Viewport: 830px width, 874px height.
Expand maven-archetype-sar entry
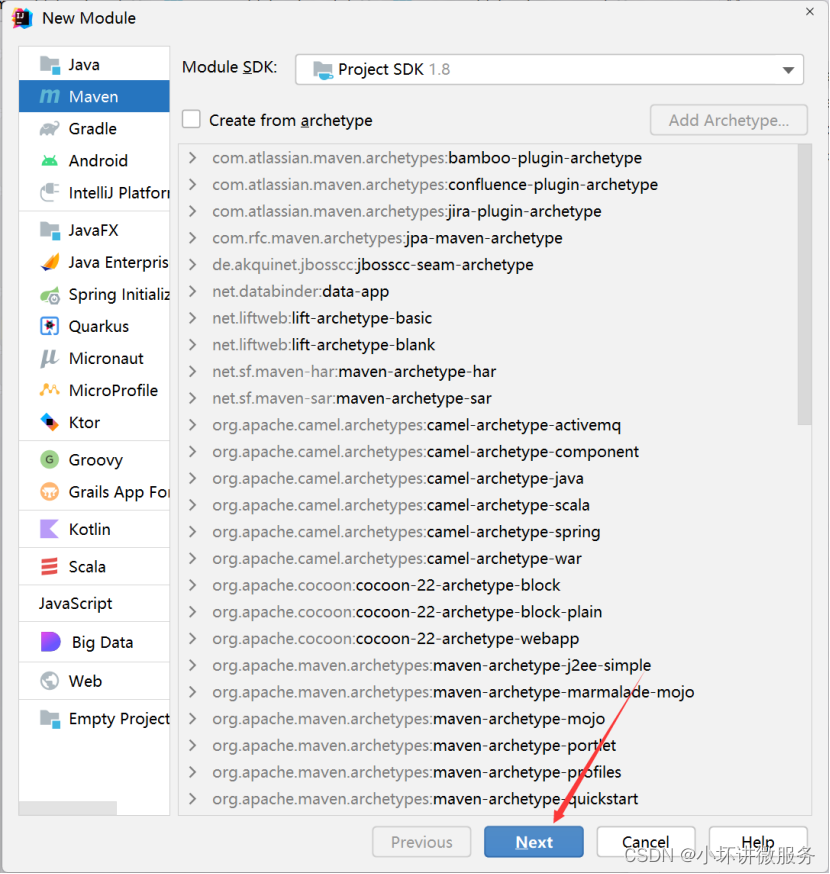[193, 399]
